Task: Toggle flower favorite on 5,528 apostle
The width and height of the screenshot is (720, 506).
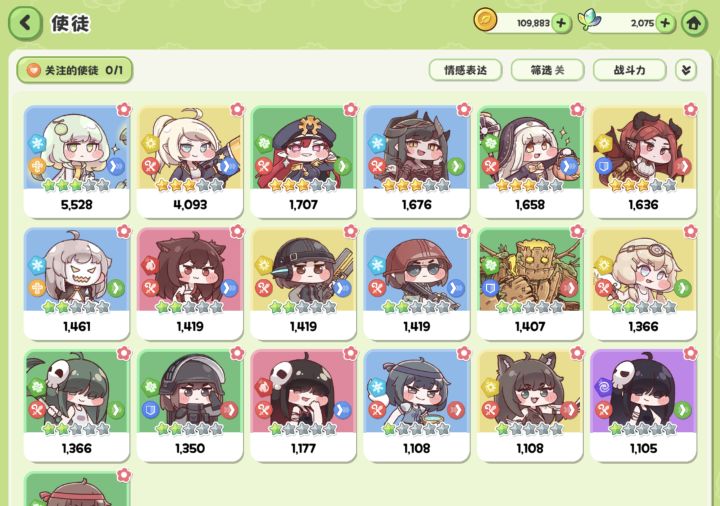Action: [x=124, y=109]
